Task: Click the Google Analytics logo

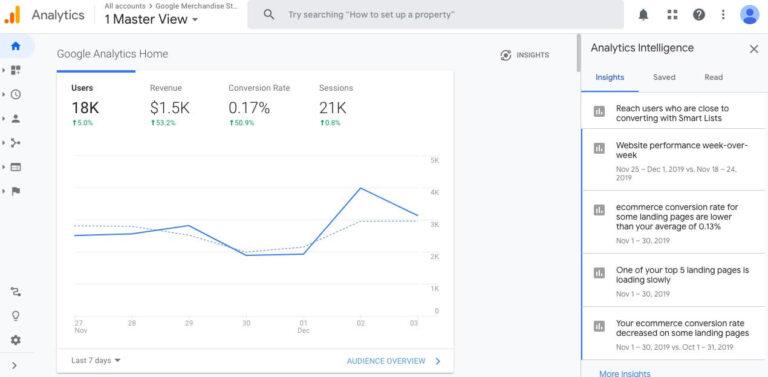Action: click(x=12, y=15)
